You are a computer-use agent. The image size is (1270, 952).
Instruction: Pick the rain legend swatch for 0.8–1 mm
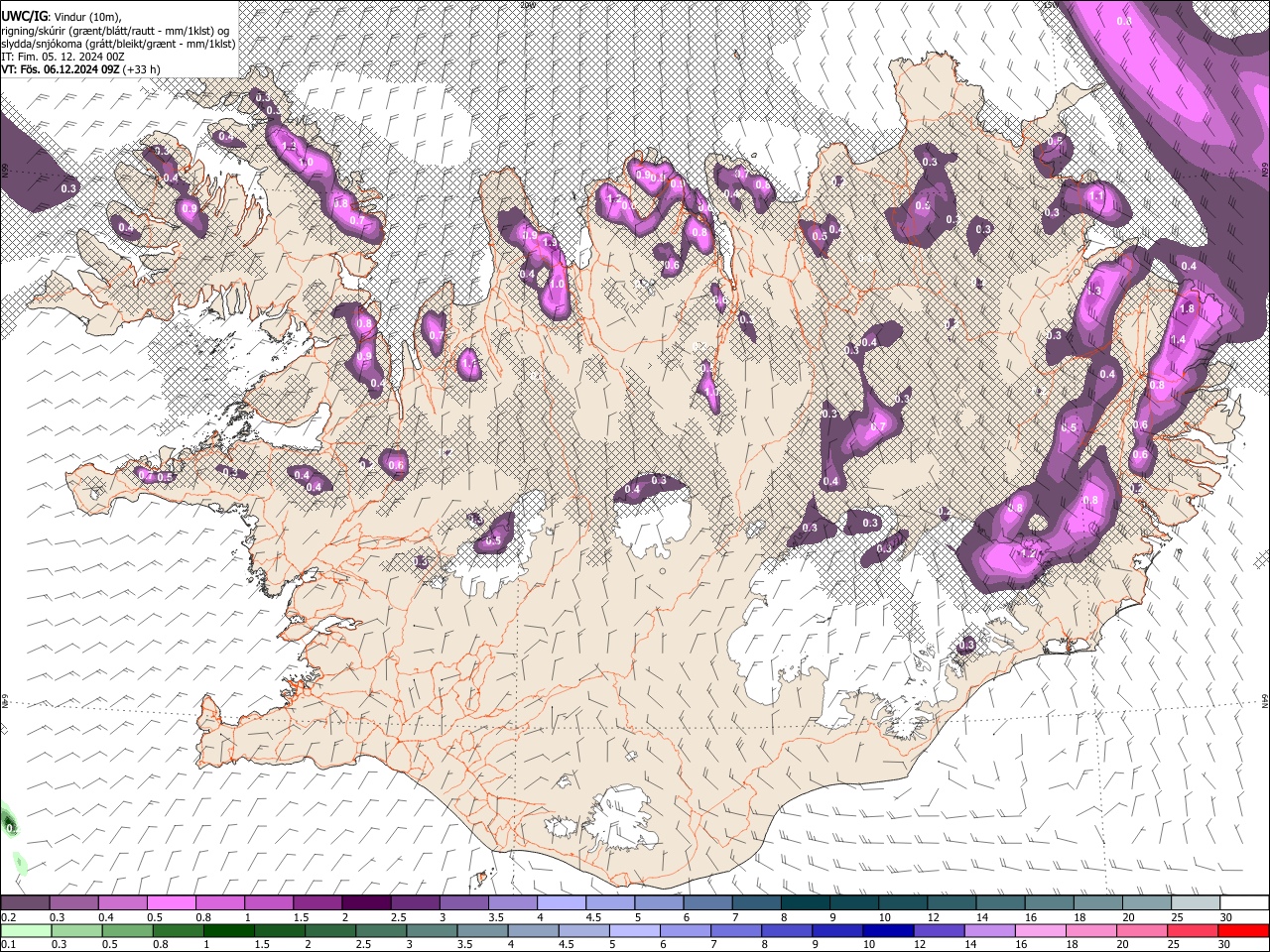(x=178, y=930)
